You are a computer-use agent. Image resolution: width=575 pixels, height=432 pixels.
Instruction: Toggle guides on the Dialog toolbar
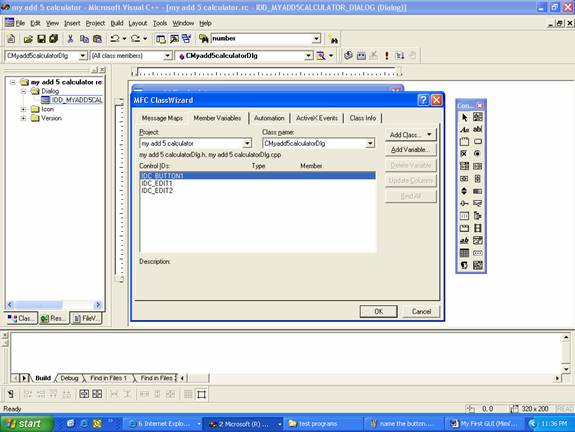[x=201, y=395]
